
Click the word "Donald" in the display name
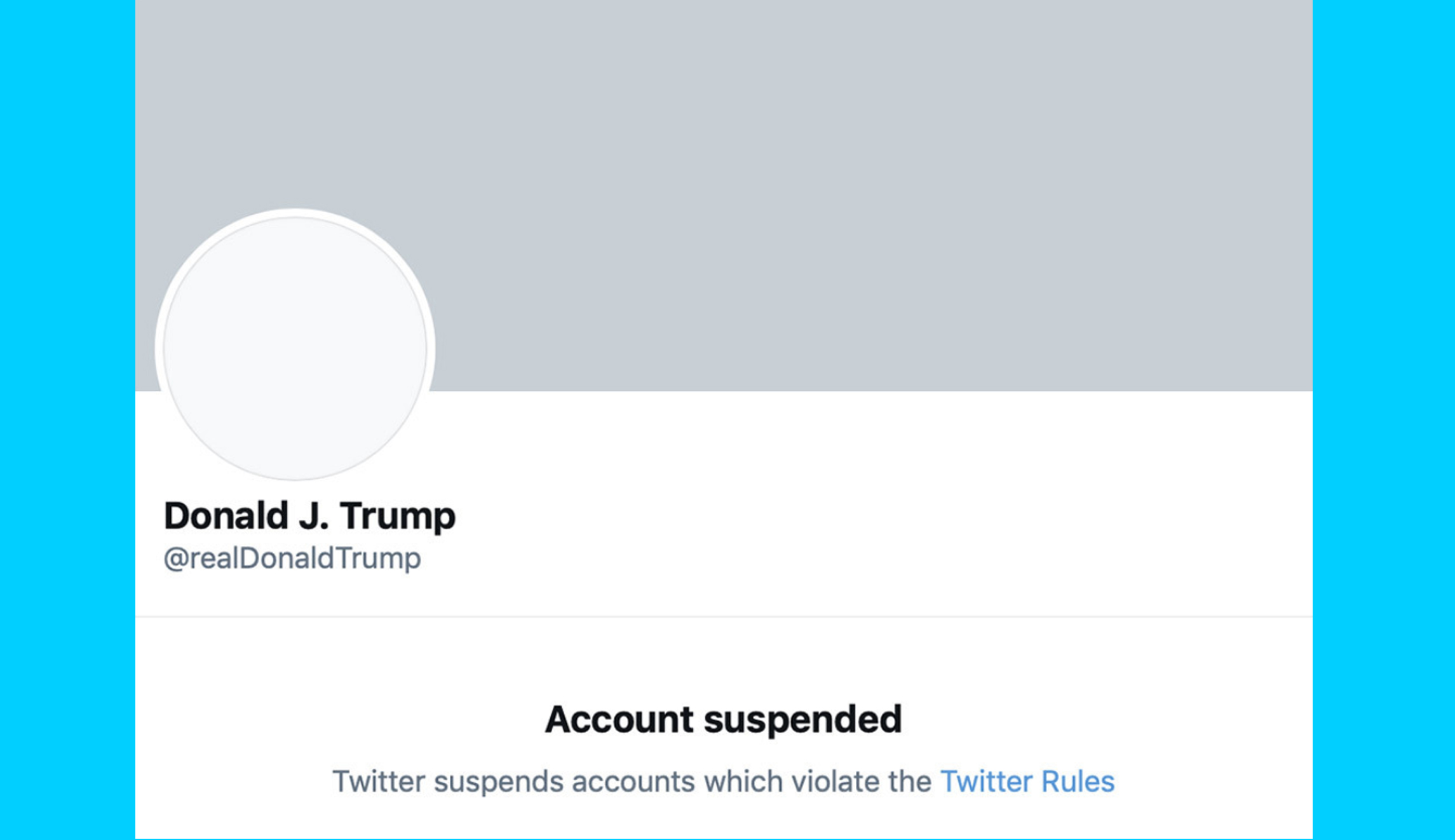click(226, 515)
